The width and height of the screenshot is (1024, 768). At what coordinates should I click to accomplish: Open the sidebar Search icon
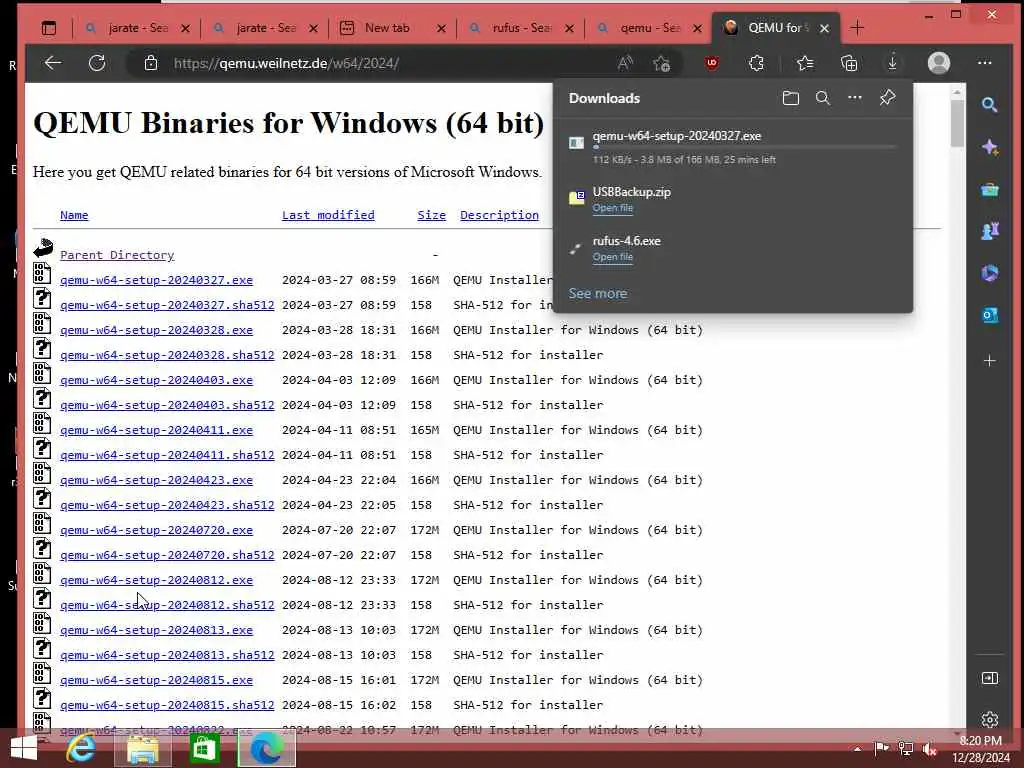pos(989,104)
